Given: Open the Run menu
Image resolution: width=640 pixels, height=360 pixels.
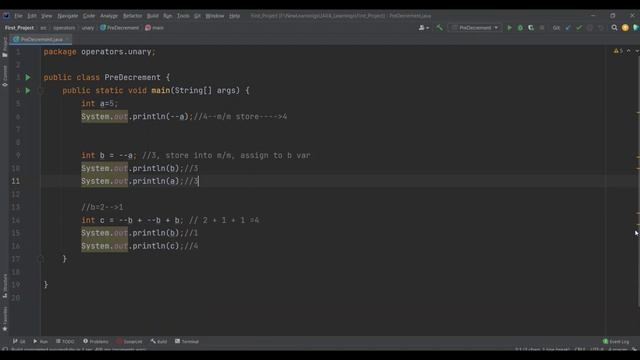Looking at the screenshot, I should coord(167,16).
